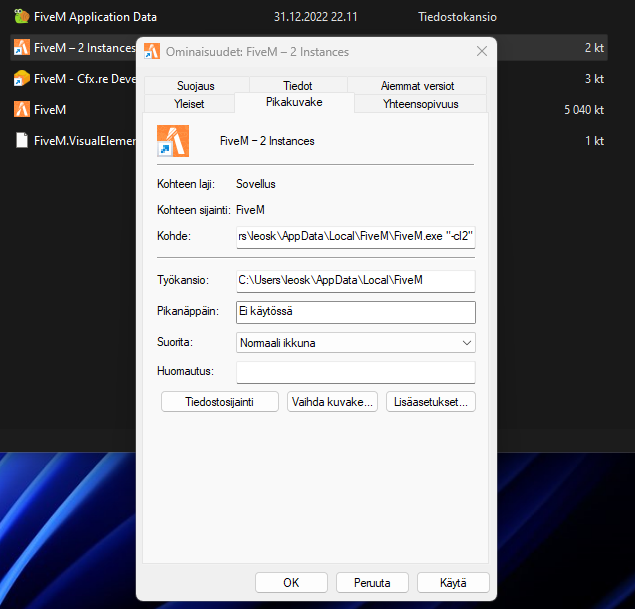635x609 pixels.
Task: Open the Suorita window mode dropdown
Action: tap(355, 343)
